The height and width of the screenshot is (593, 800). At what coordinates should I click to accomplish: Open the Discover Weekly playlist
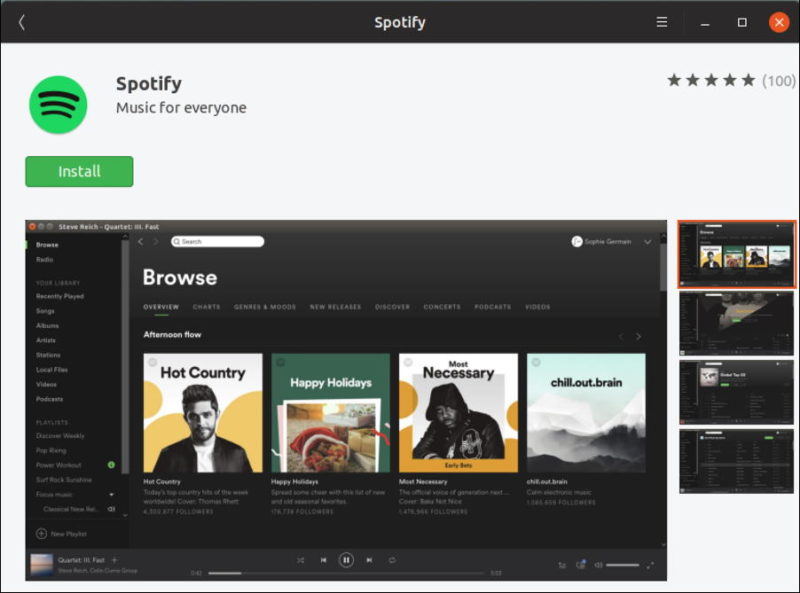pos(60,435)
